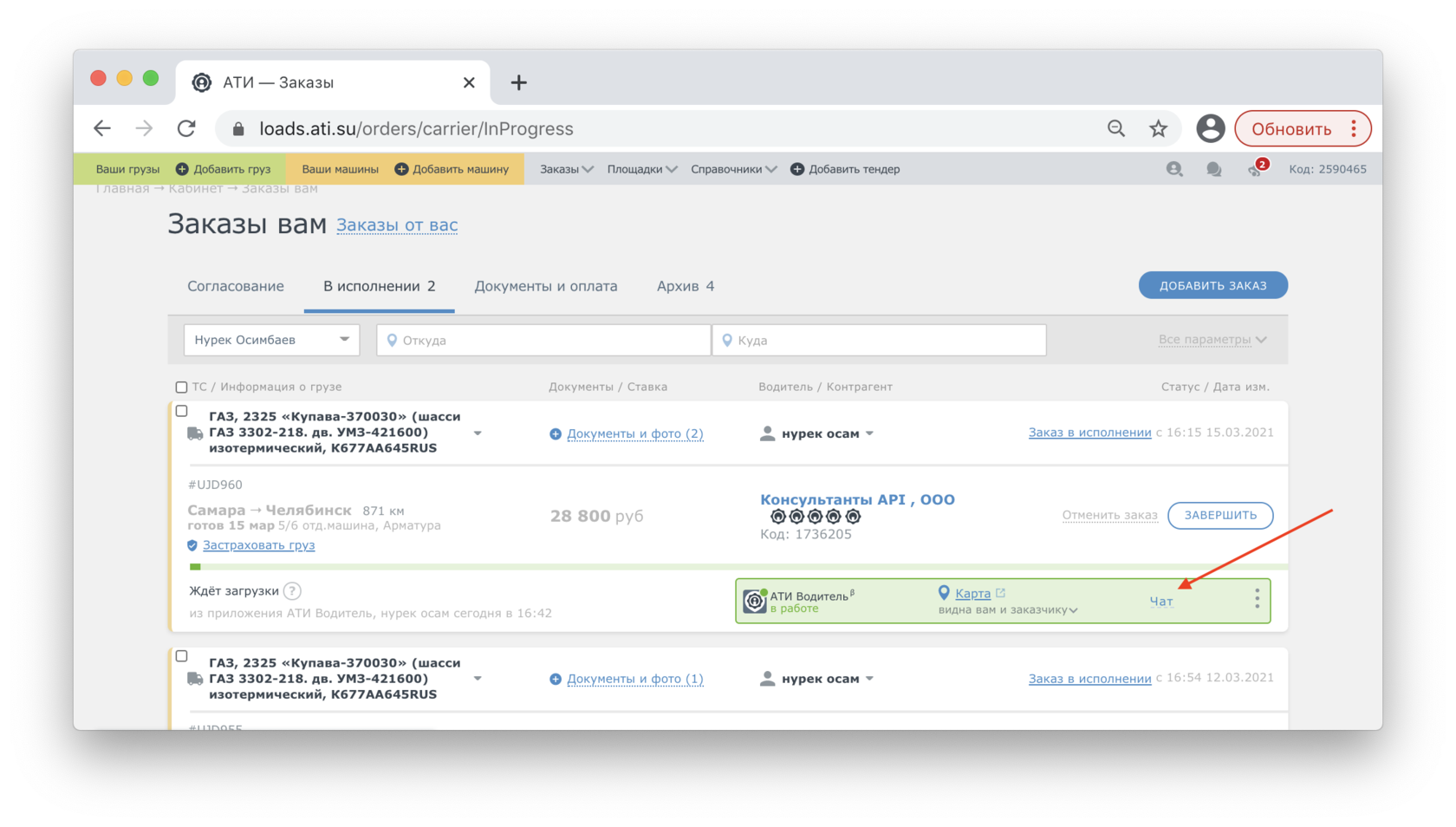Open видна вам и заказчику visibility dropdown
Screen dimensions: 1456x827
(x=1008, y=609)
